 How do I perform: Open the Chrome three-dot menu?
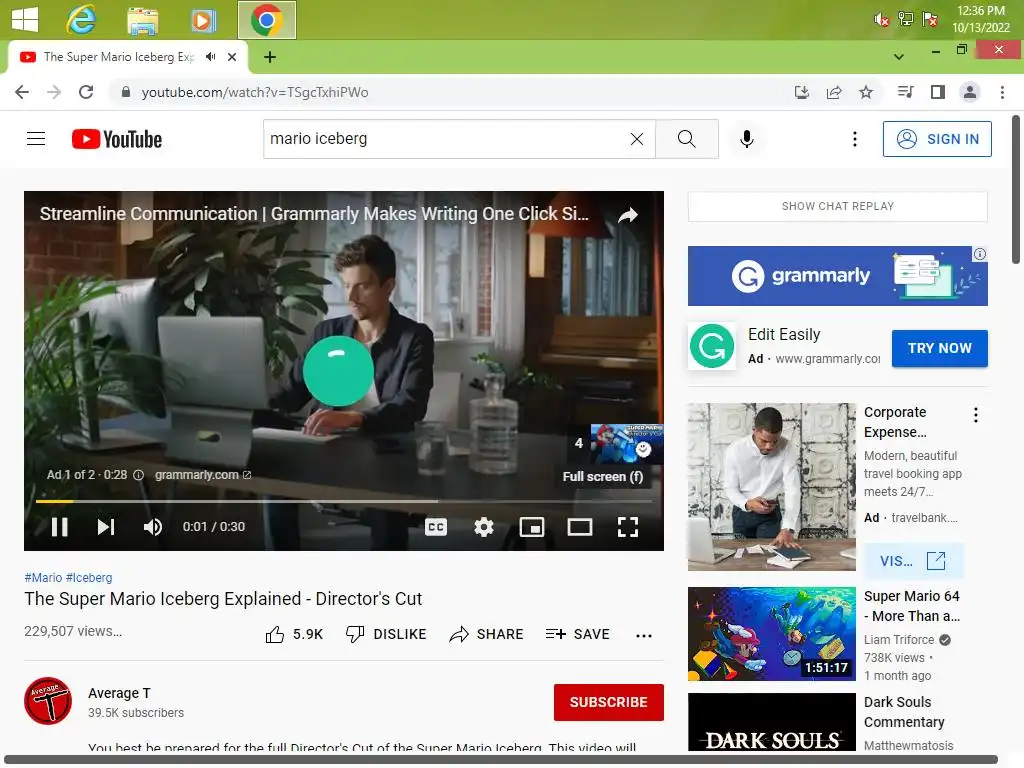point(1002,92)
